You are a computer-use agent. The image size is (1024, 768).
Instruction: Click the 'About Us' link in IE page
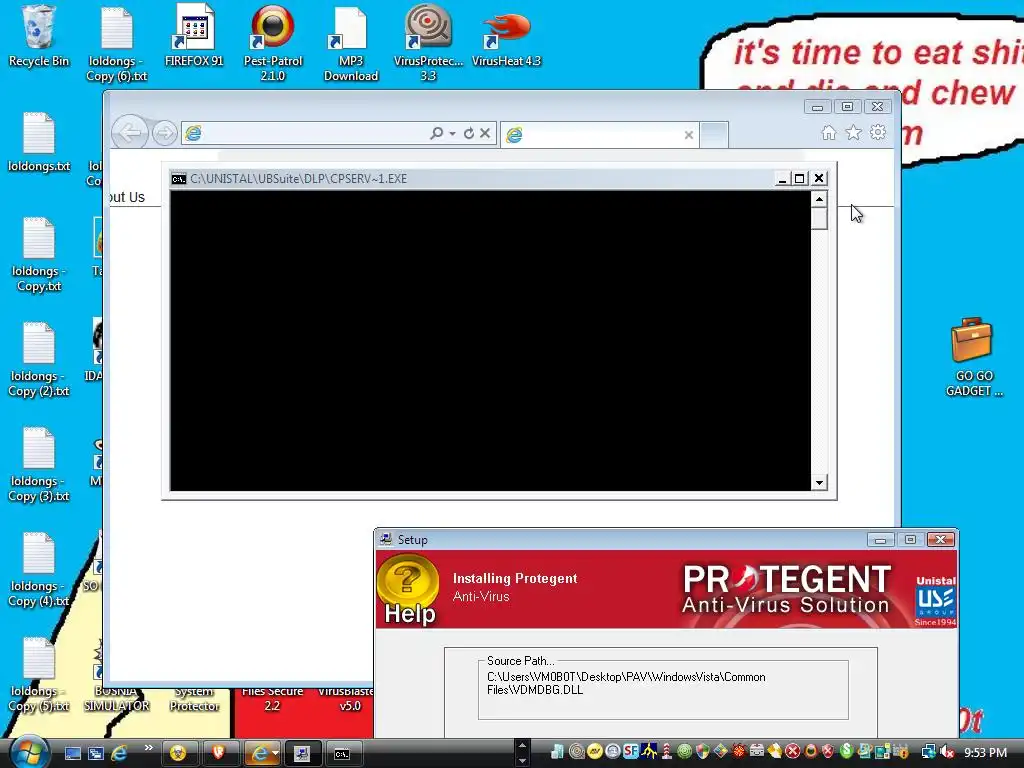(127, 197)
